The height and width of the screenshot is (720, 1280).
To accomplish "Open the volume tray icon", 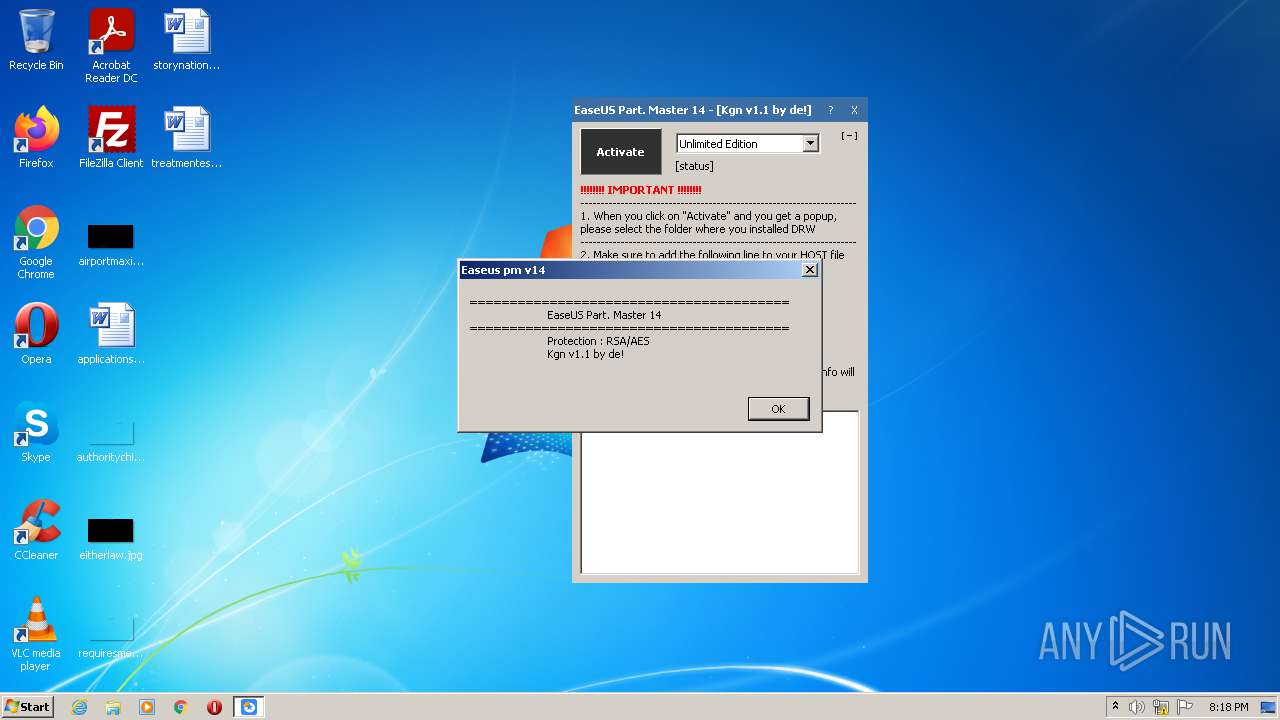I will coord(1137,707).
